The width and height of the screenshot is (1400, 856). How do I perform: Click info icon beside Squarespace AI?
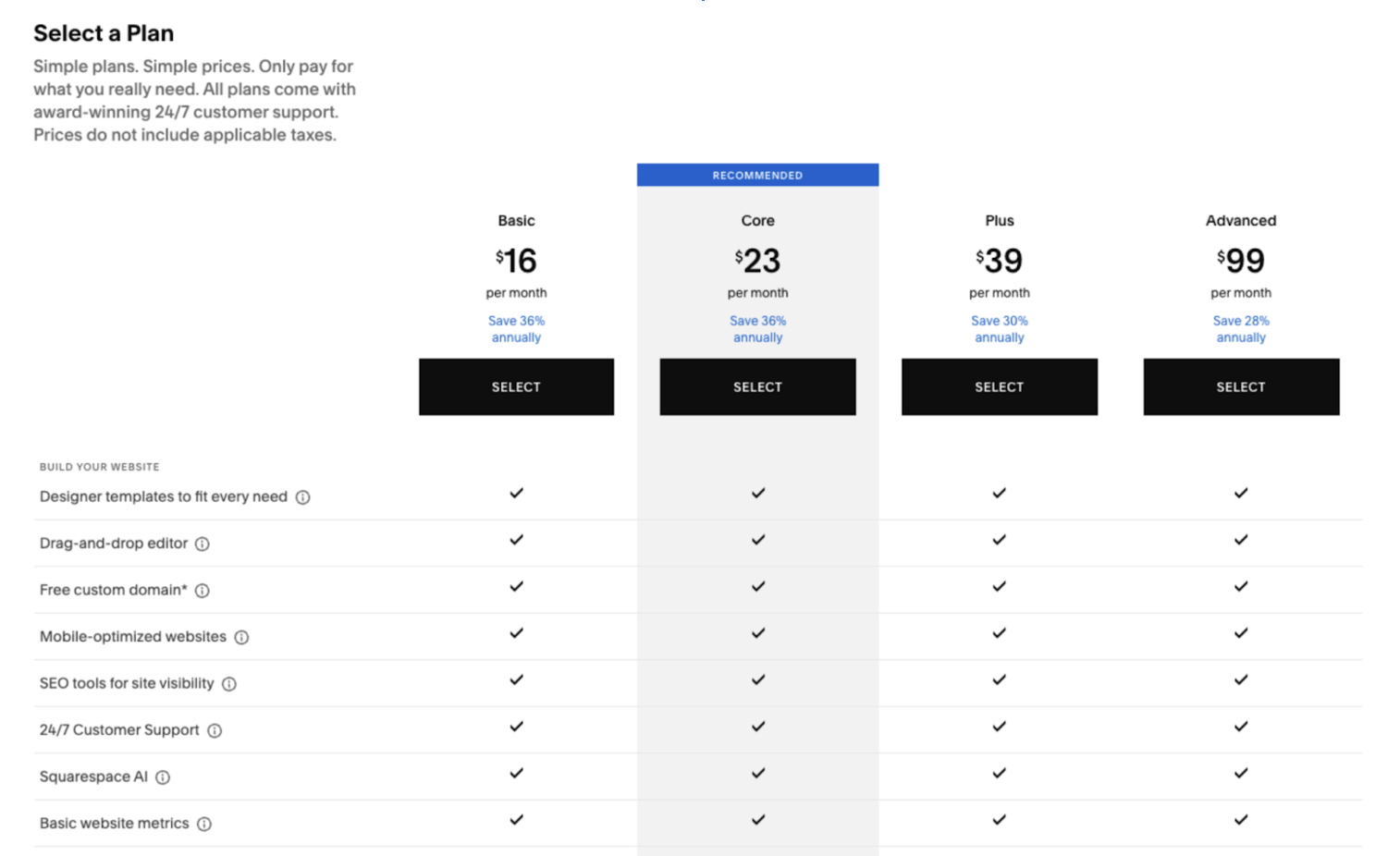click(x=163, y=777)
